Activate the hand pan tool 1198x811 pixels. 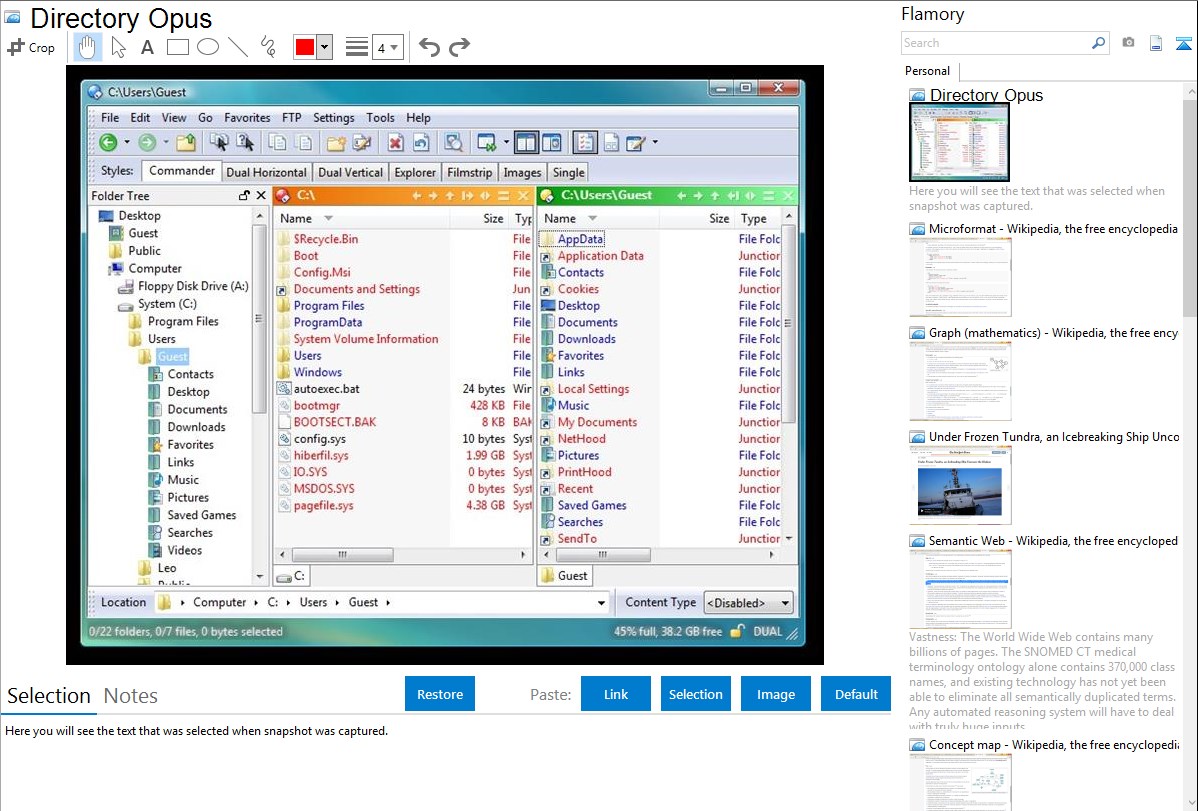click(x=87, y=47)
